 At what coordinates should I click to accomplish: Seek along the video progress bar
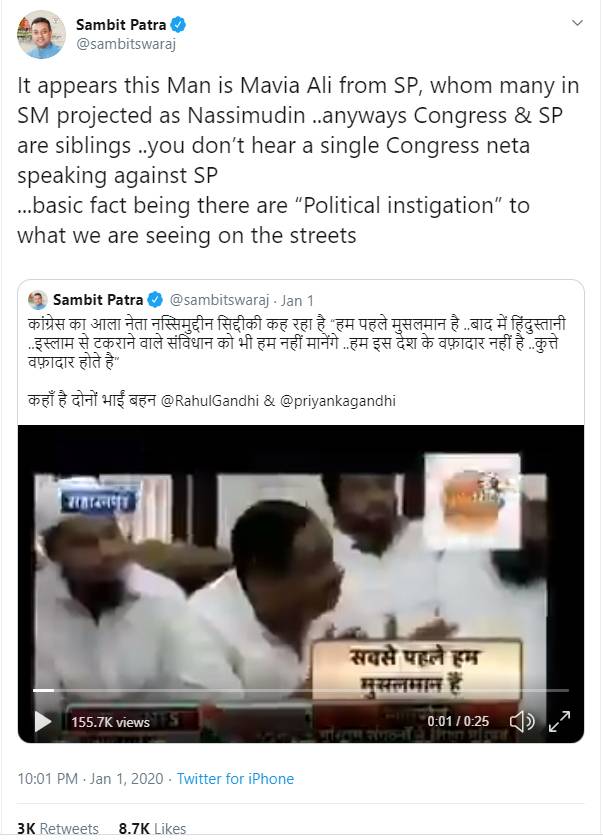300,691
